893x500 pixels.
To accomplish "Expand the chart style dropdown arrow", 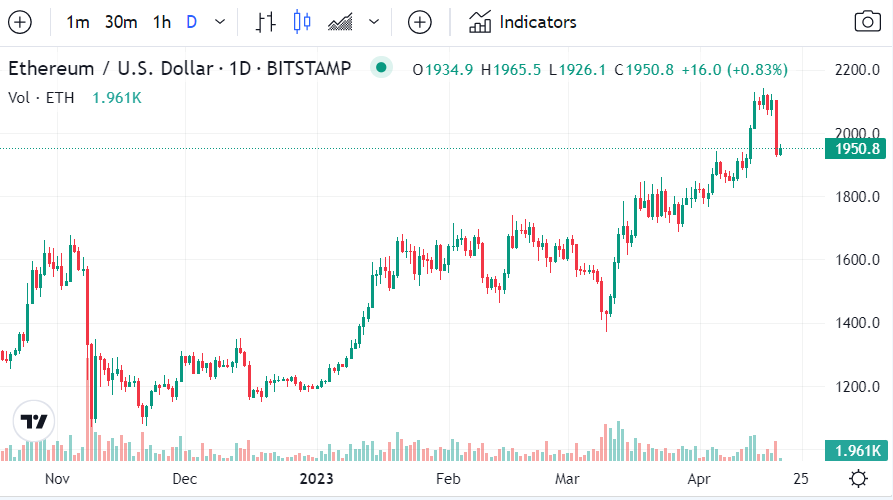I will pyautogui.click(x=374, y=22).
